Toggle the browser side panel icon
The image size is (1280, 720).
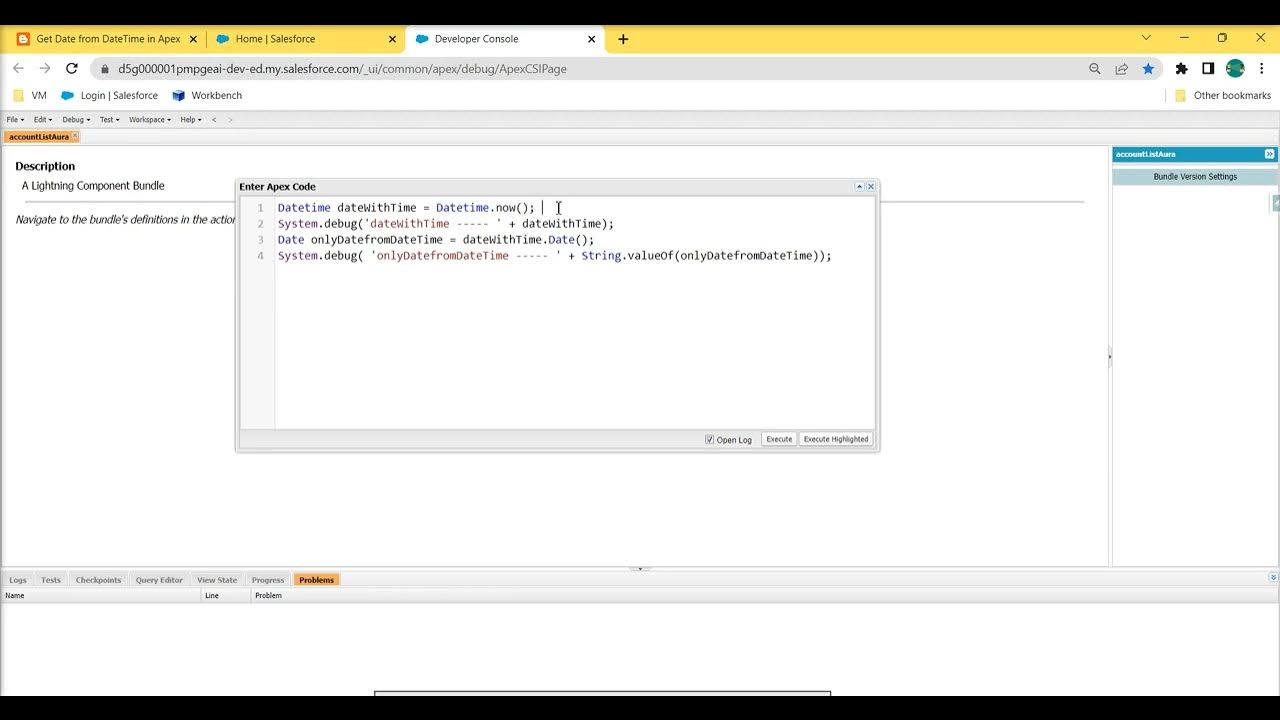[1208, 69]
